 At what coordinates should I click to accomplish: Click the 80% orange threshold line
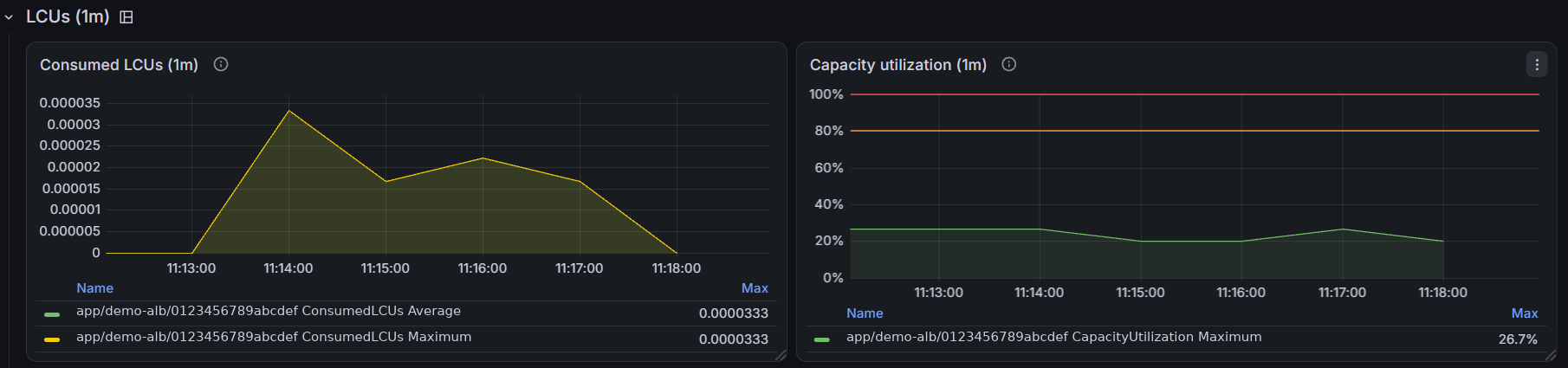click(1195, 131)
